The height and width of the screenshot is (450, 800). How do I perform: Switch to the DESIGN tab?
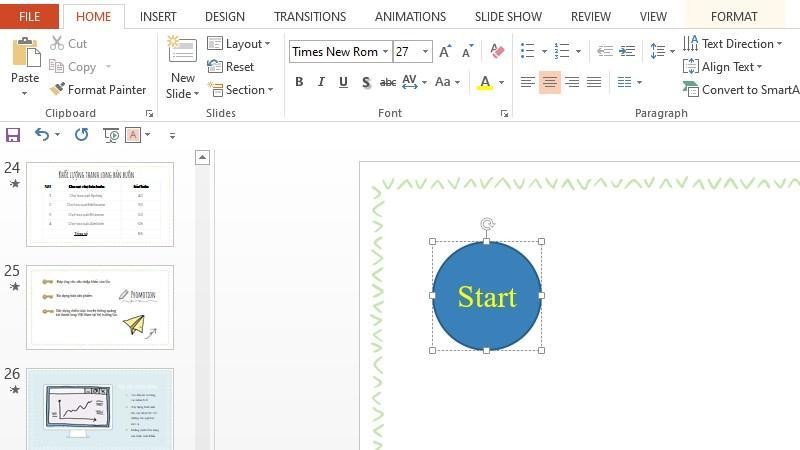[224, 16]
